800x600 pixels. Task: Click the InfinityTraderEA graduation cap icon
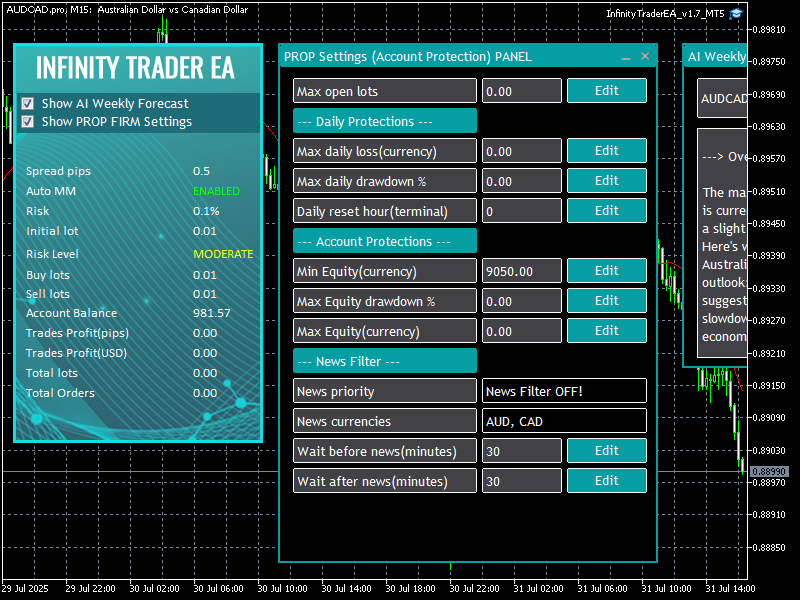click(736, 13)
